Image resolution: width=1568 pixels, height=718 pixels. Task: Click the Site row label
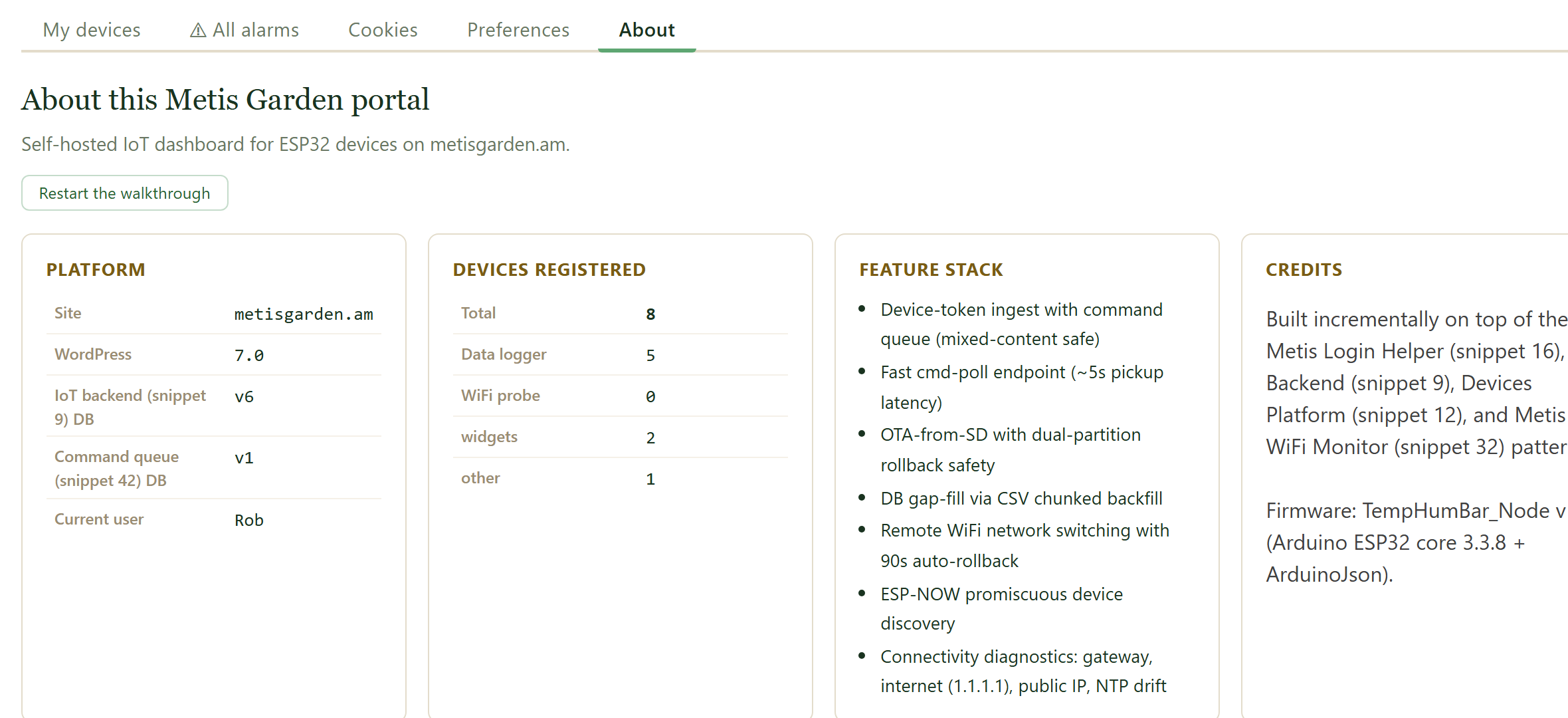click(x=68, y=313)
